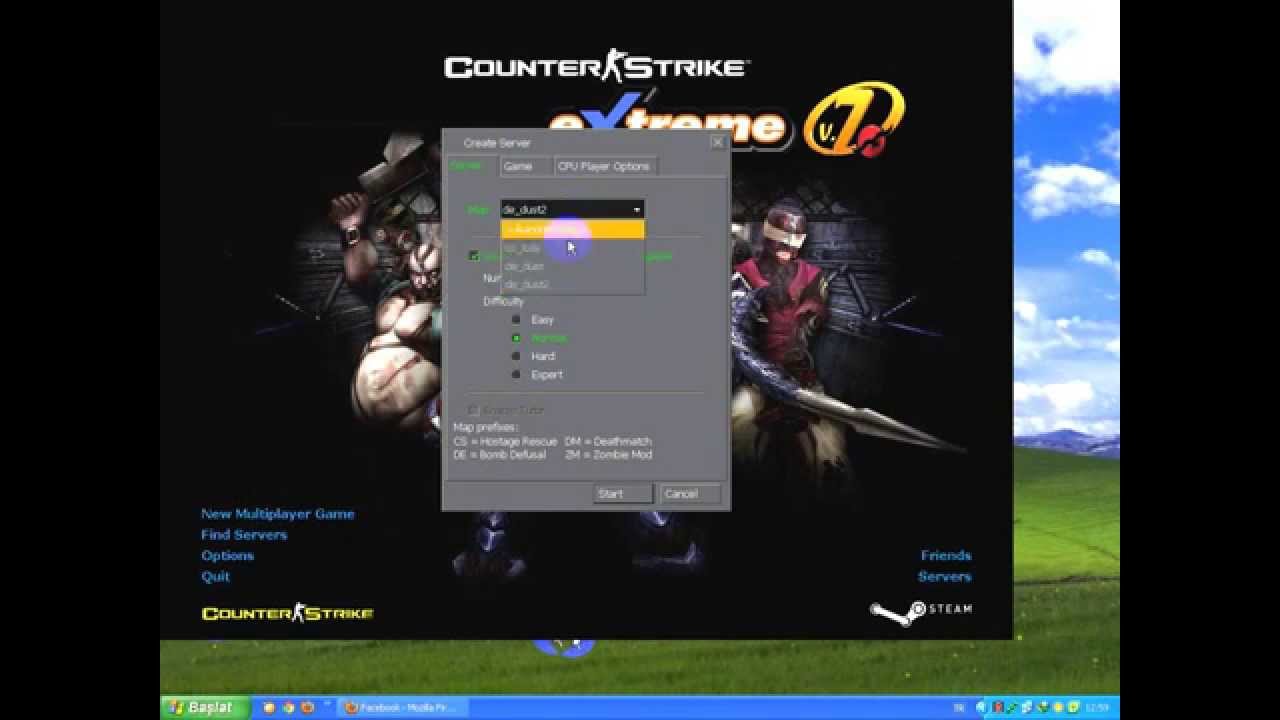Toggle the checkbox below the Map dropdown

474,256
